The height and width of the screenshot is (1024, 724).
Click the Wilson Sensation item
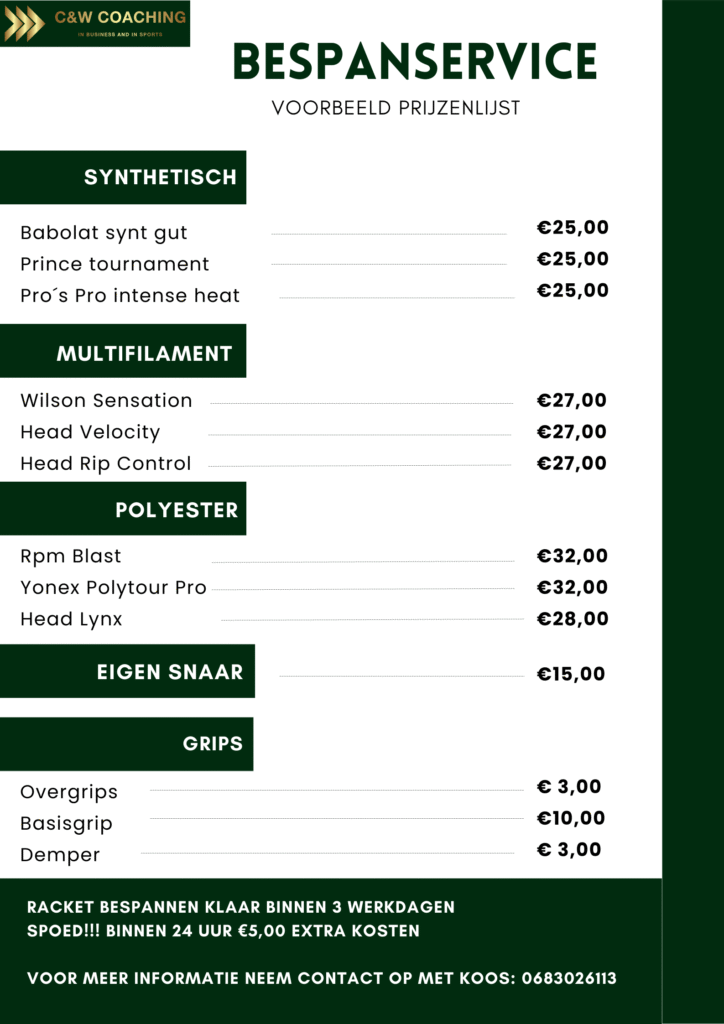pos(106,401)
